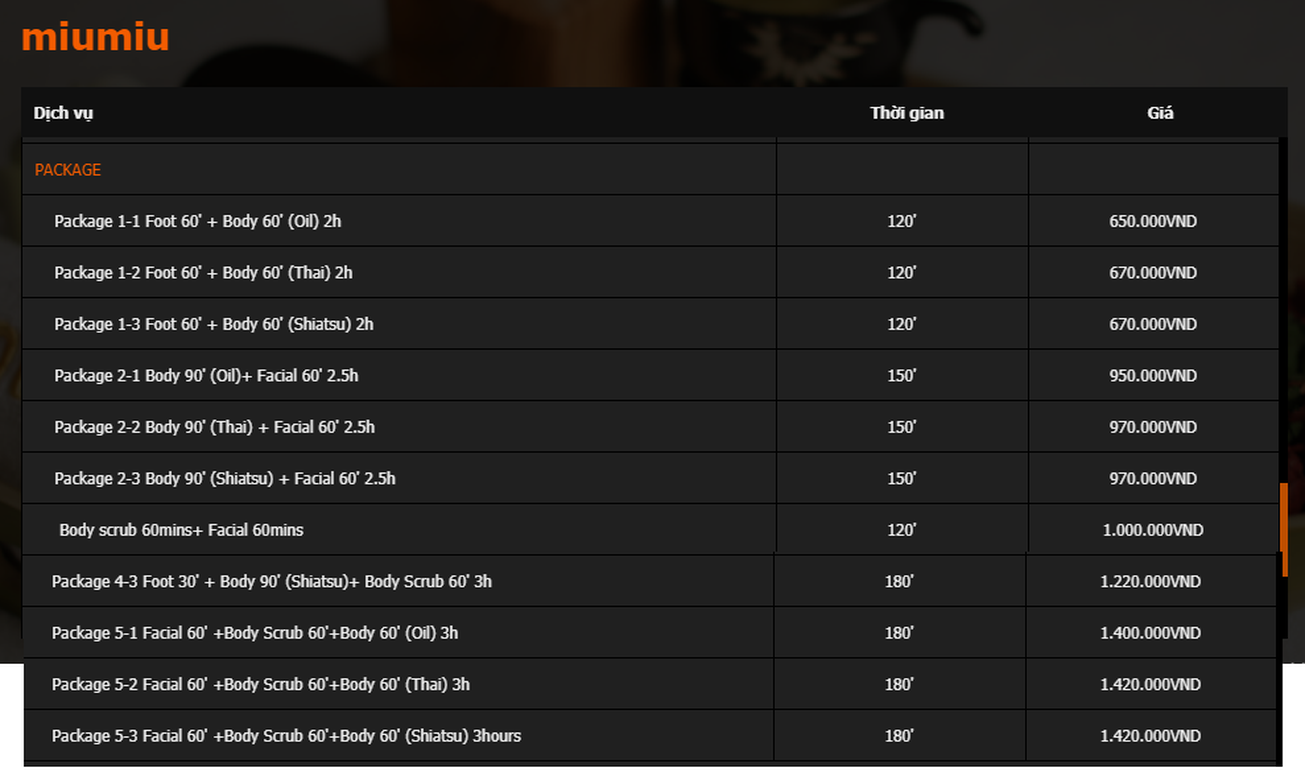Select Body scrub 60mins + Facial 60mins row
1305x772 pixels.
[650, 530]
